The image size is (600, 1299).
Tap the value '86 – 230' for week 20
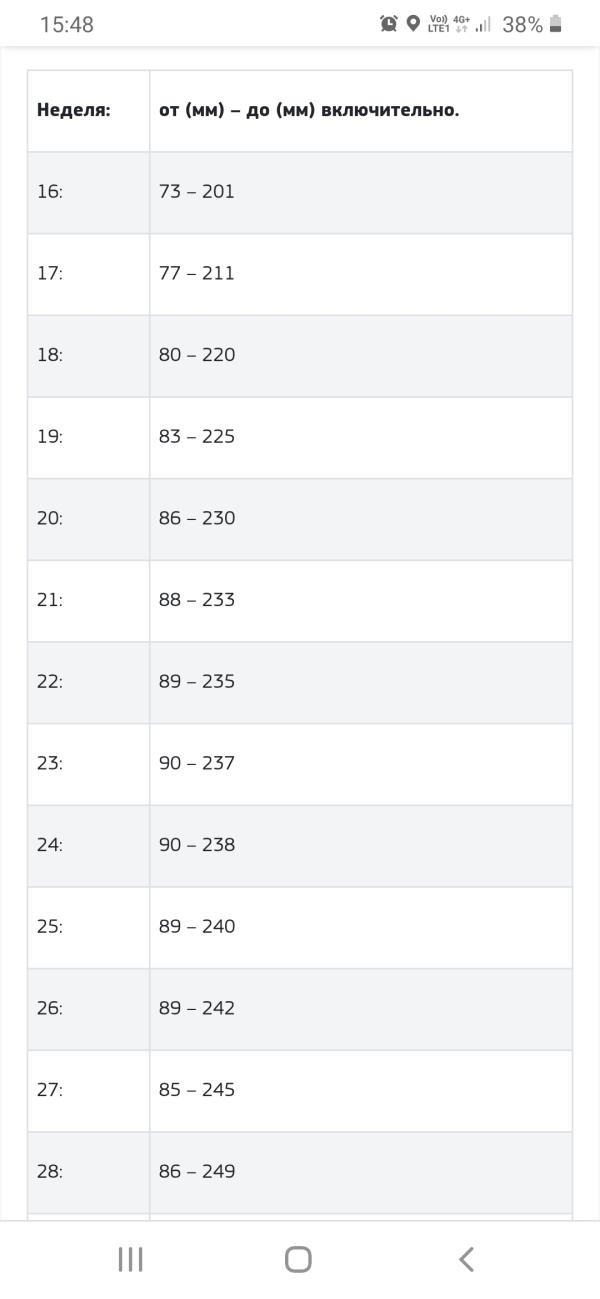point(197,518)
